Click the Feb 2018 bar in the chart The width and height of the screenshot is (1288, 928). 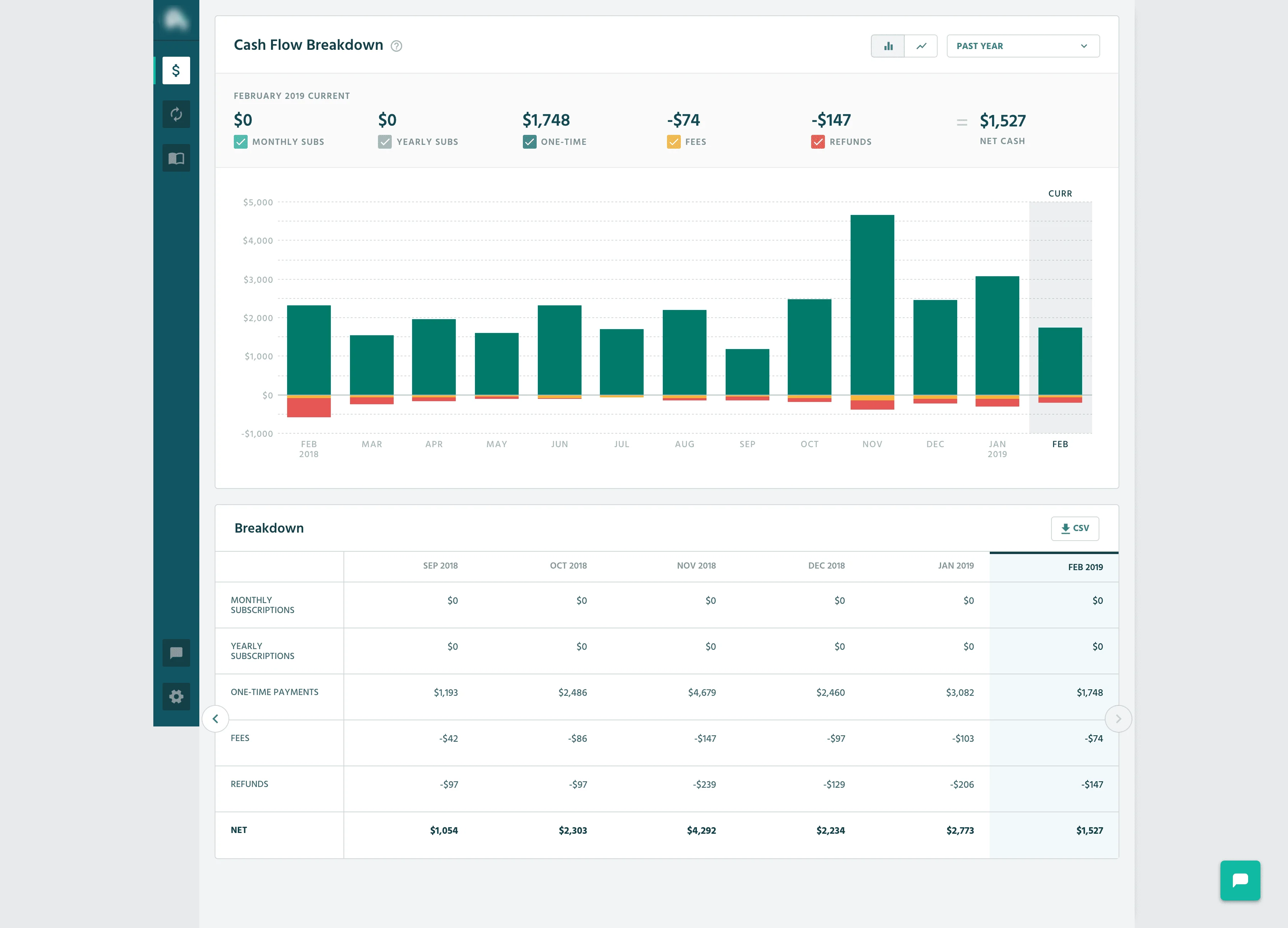309,350
